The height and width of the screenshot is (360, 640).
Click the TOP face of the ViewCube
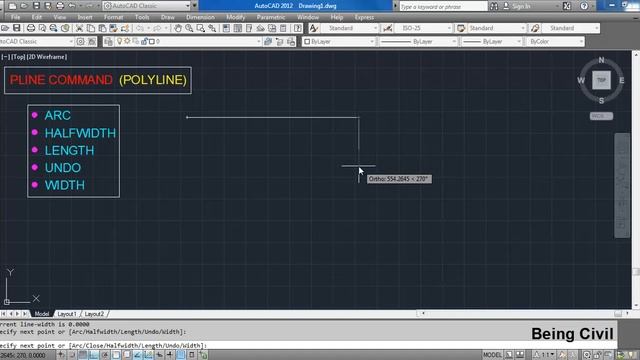pos(601,80)
